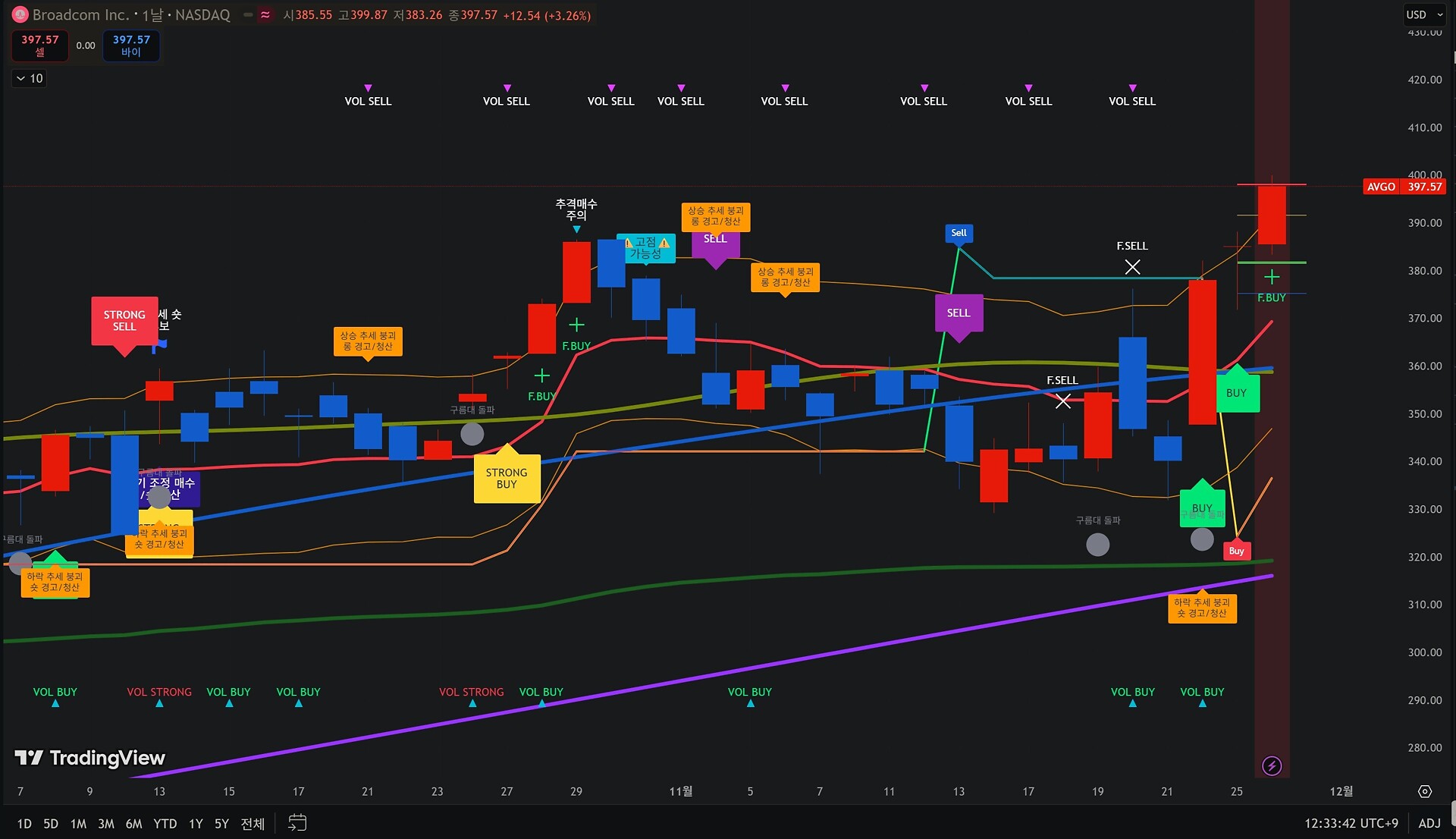The width and height of the screenshot is (1456, 839).
Task: Select the 전체 all-time range
Action: coord(252,823)
